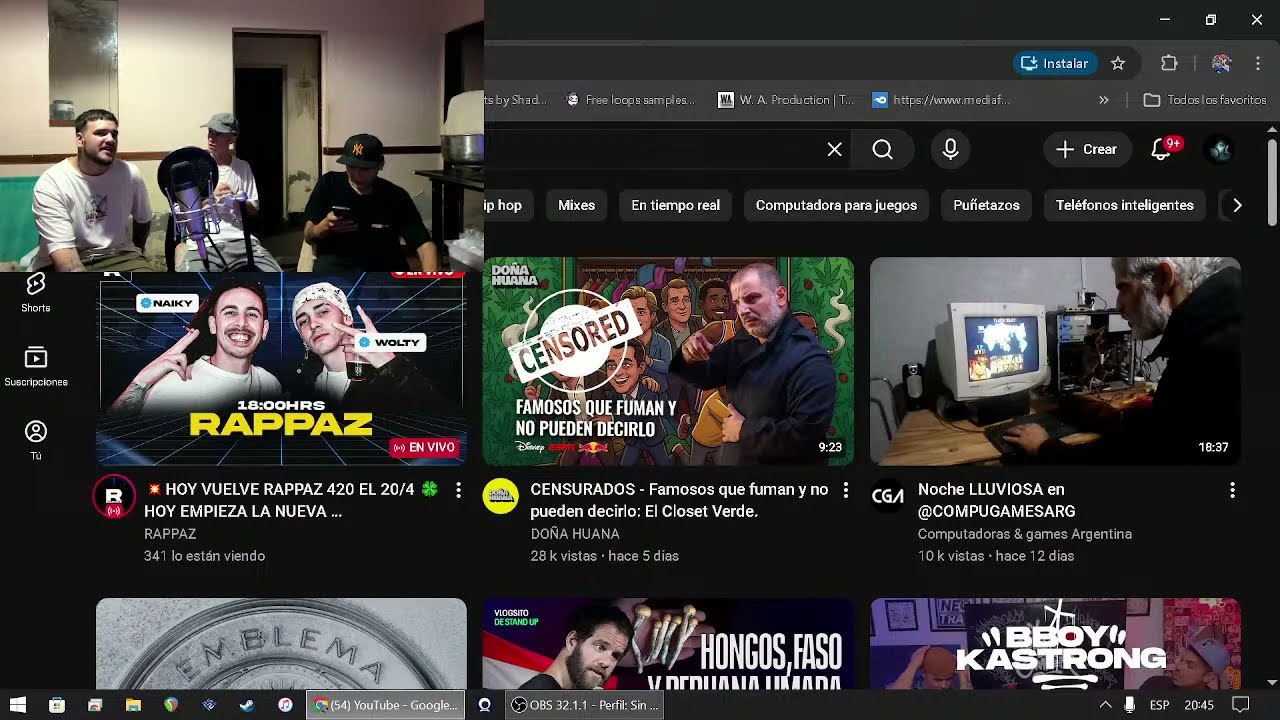This screenshot has height=720, width=1280.
Task: Open the mediafire bookmark
Action: click(x=941, y=100)
